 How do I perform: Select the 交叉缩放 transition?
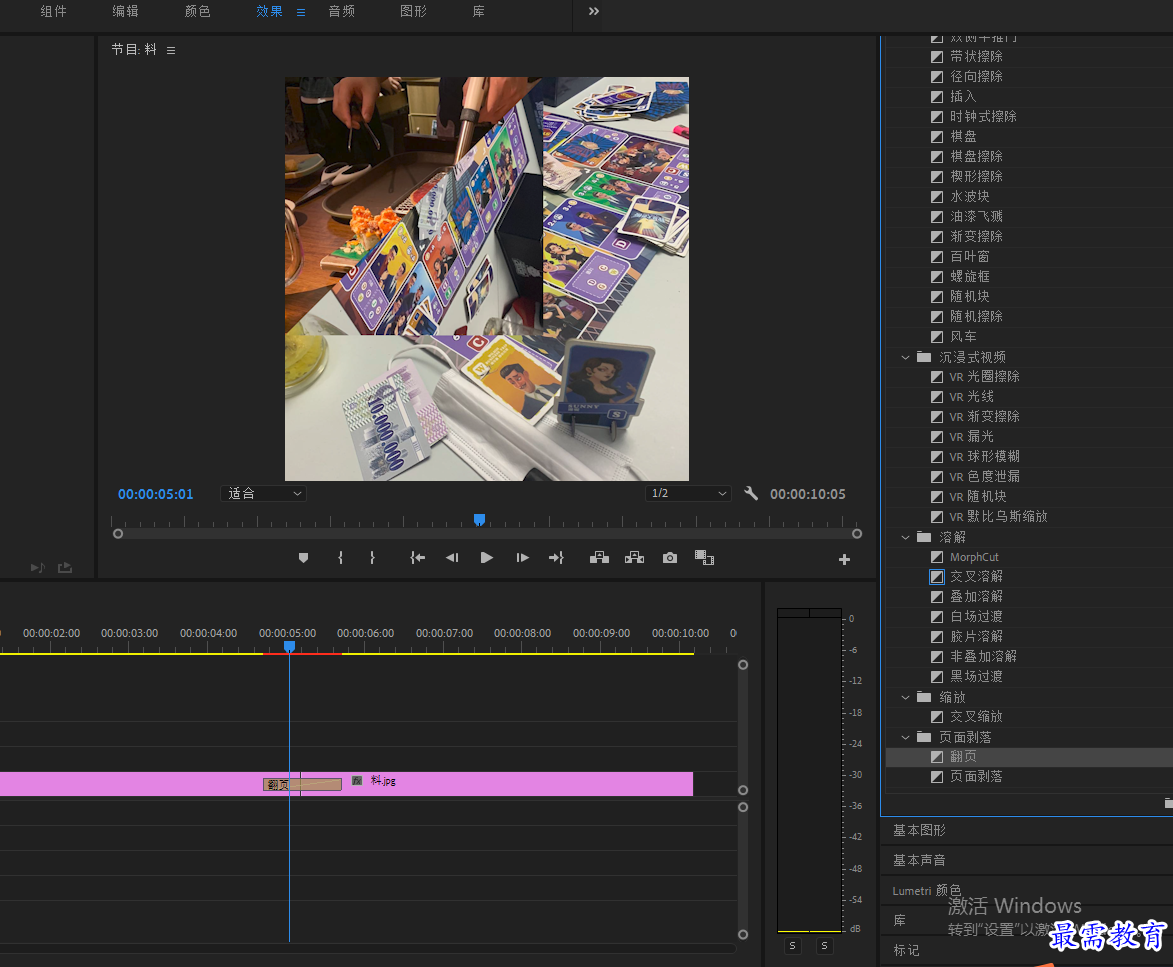(976, 716)
